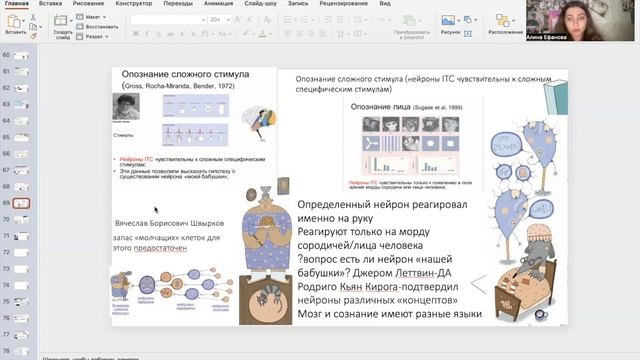Viewport: 640px width, 360px height.
Task: Align text to the right
Action: (x=311, y=34)
